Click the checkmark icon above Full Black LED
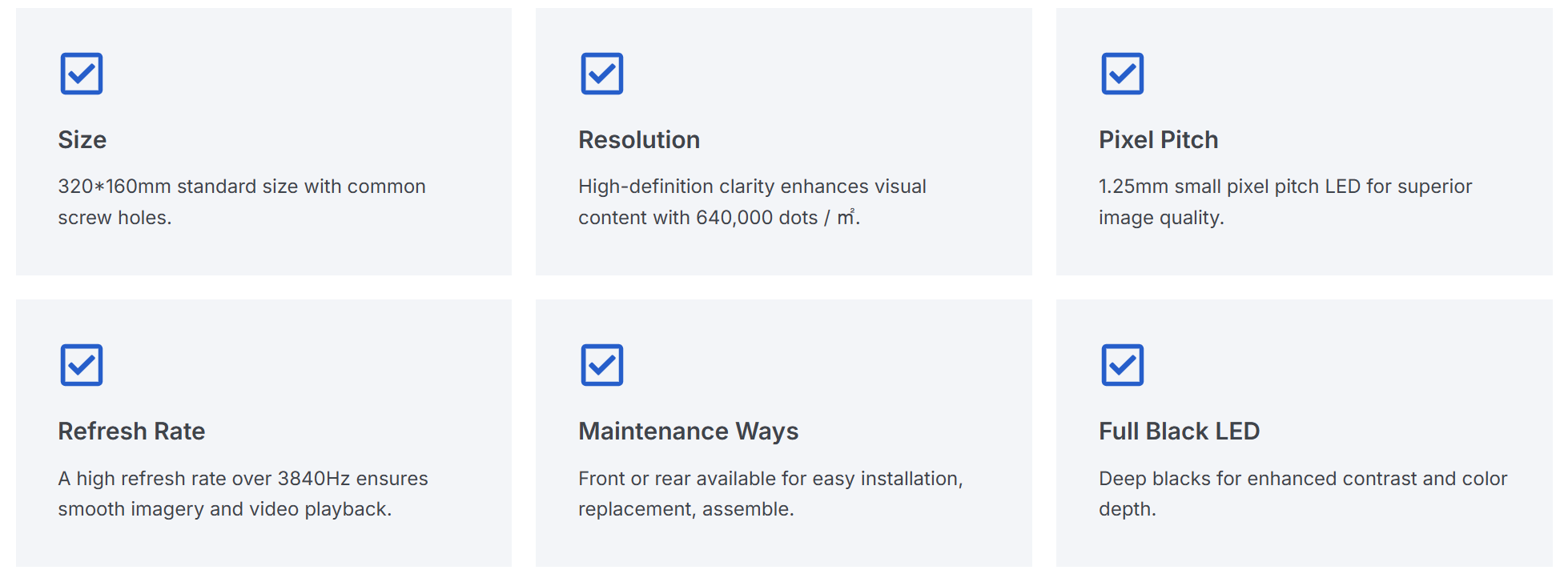The image size is (1568, 574). click(1122, 365)
